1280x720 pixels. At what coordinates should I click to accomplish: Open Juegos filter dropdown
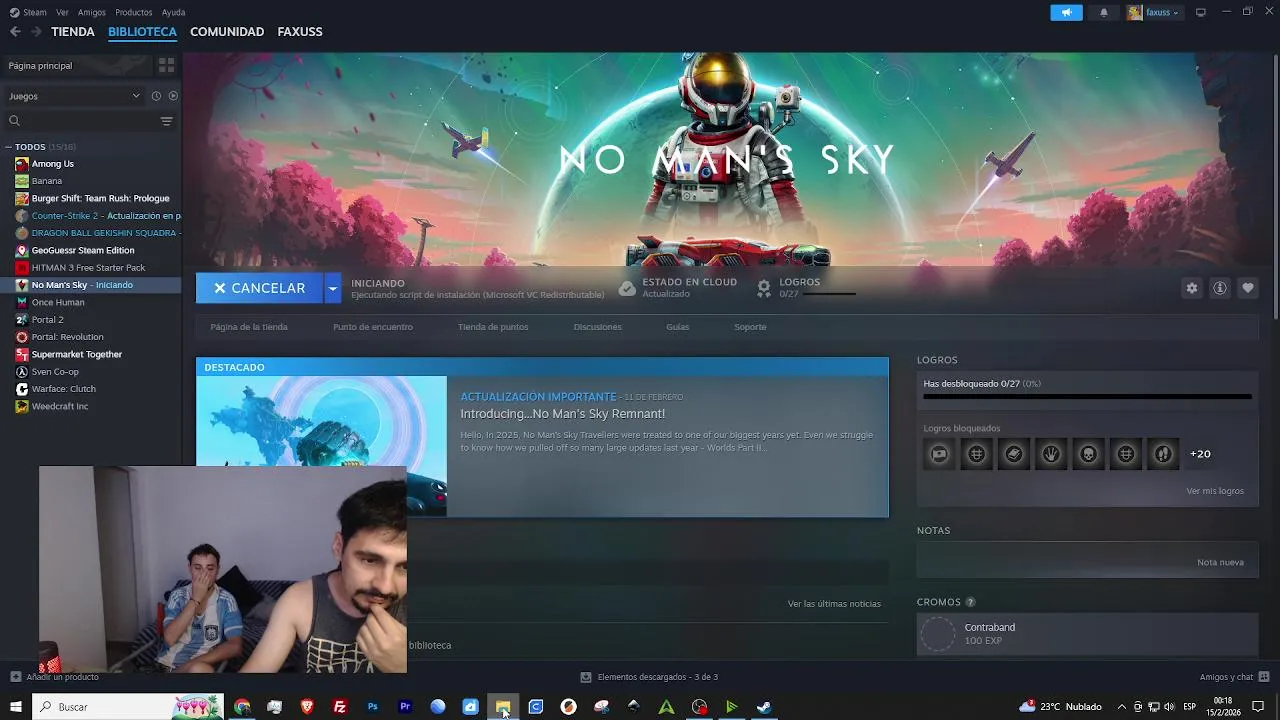[x=75, y=96]
